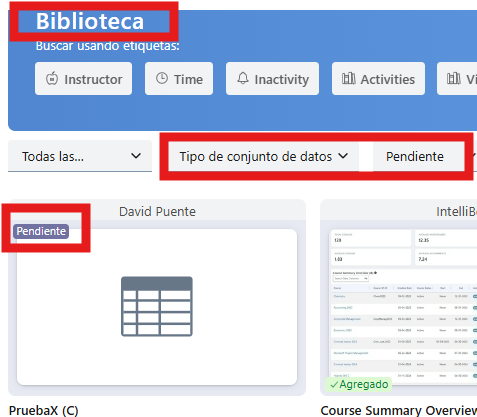
Task: Select the Inactivity tag button
Action: 272,79
